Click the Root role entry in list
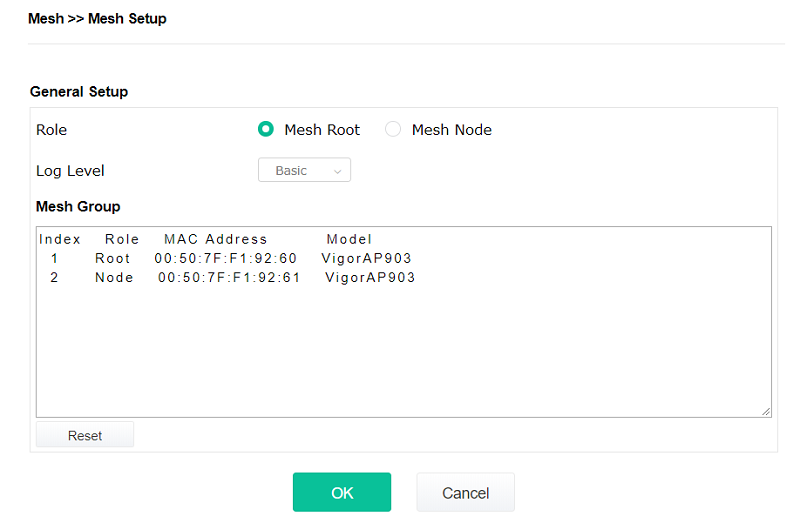This screenshot has width=800, height=523. 113,259
